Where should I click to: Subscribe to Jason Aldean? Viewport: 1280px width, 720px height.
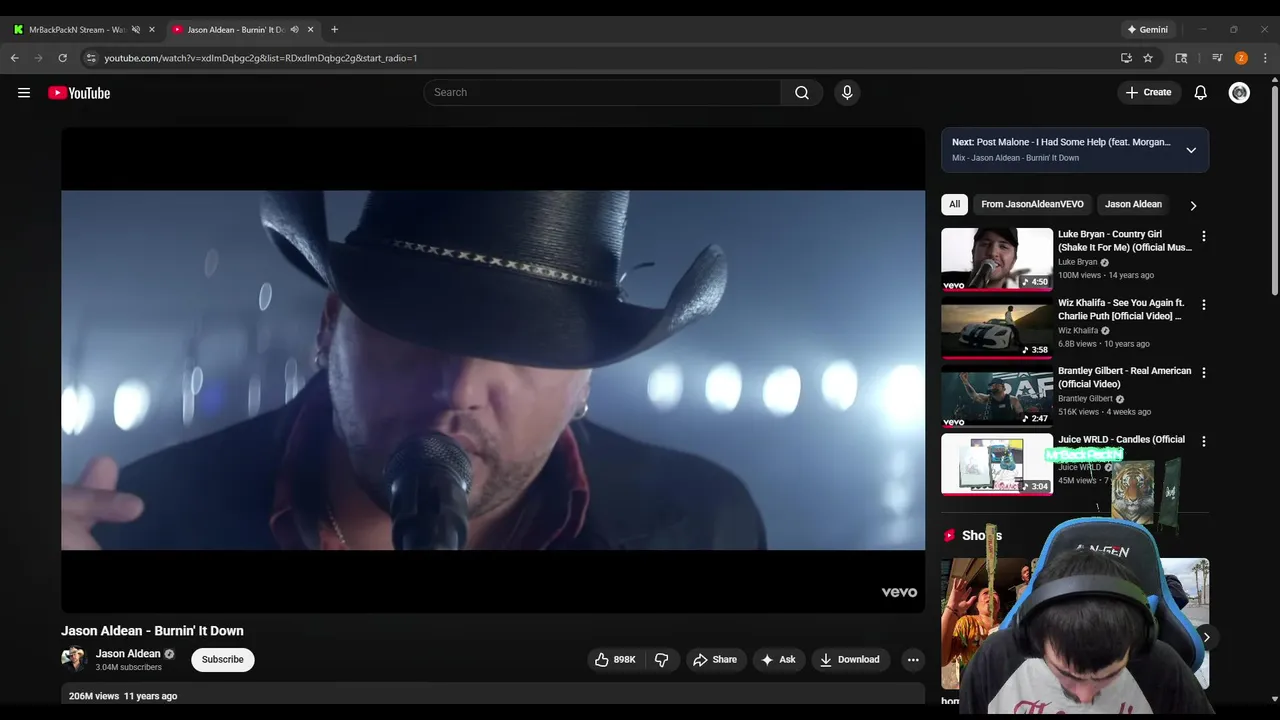(223, 660)
